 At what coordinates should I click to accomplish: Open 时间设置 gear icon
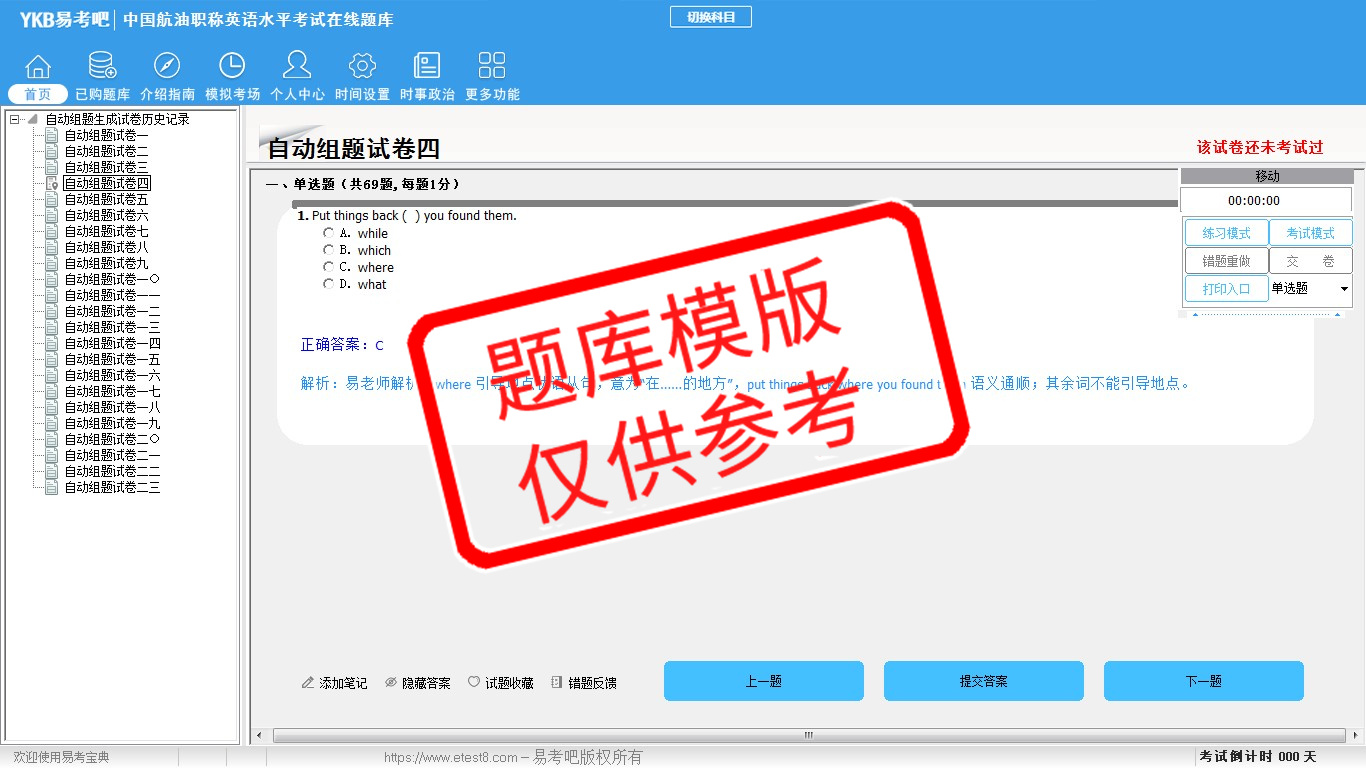(362, 67)
